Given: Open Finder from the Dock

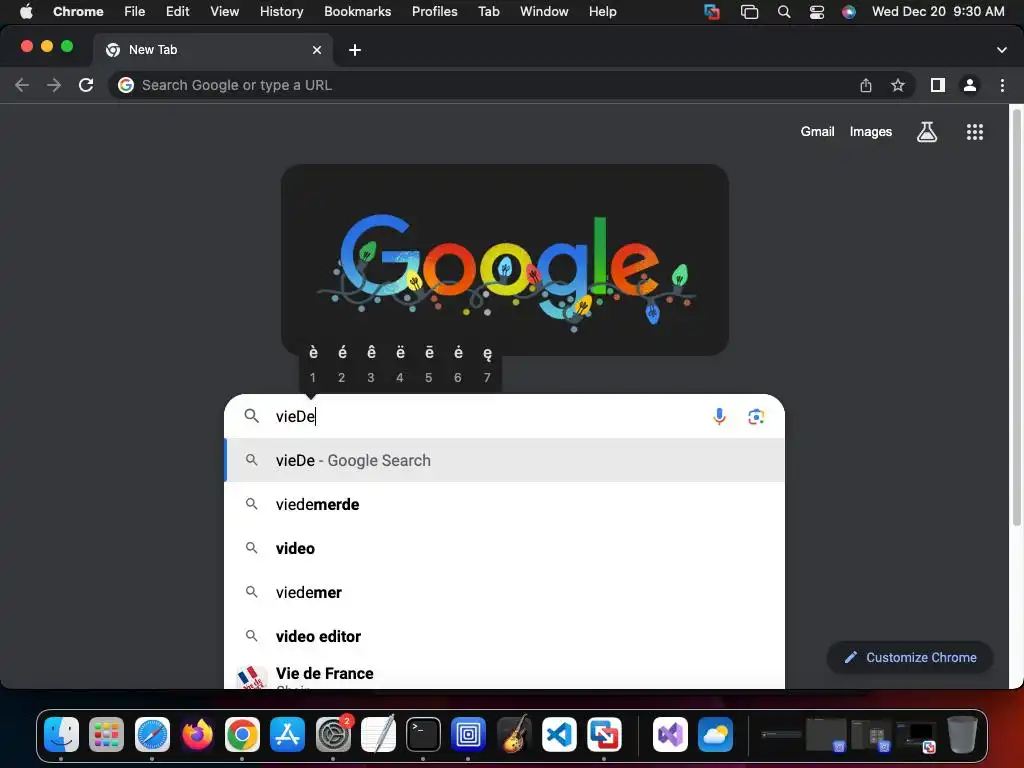Looking at the screenshot, I should [61, 735].
